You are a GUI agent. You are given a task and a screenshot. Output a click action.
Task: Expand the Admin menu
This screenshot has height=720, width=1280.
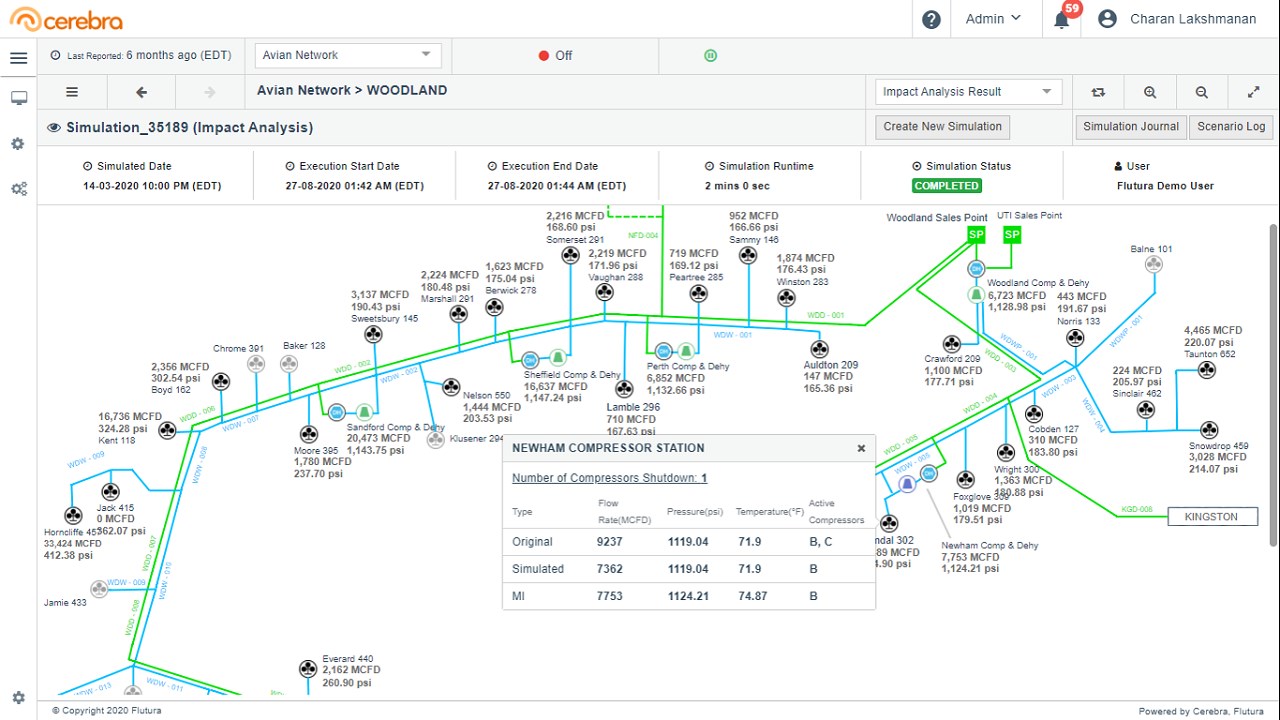[x=993, y=19]
